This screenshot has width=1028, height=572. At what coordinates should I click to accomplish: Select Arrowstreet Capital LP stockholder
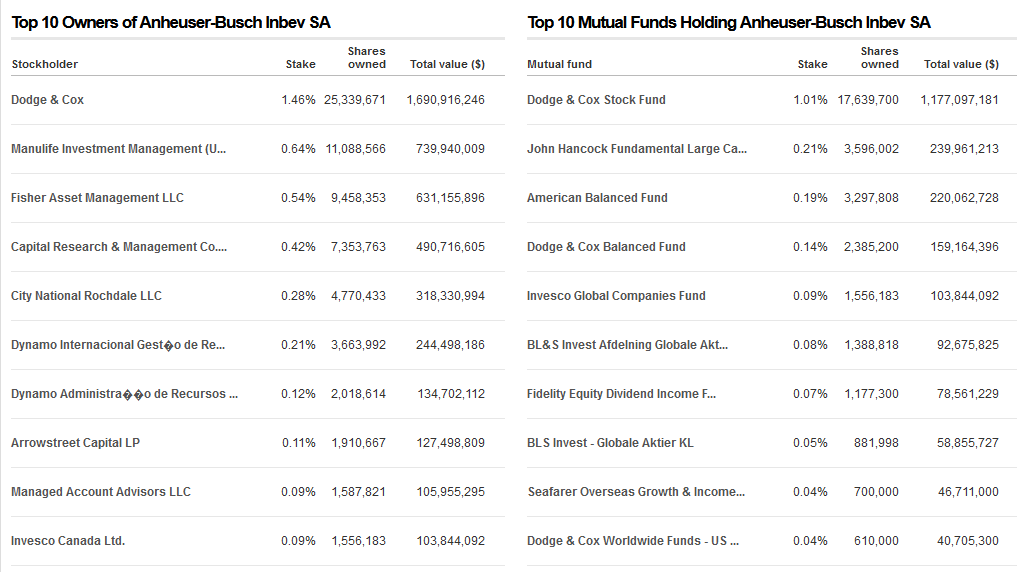pos(75,443)
